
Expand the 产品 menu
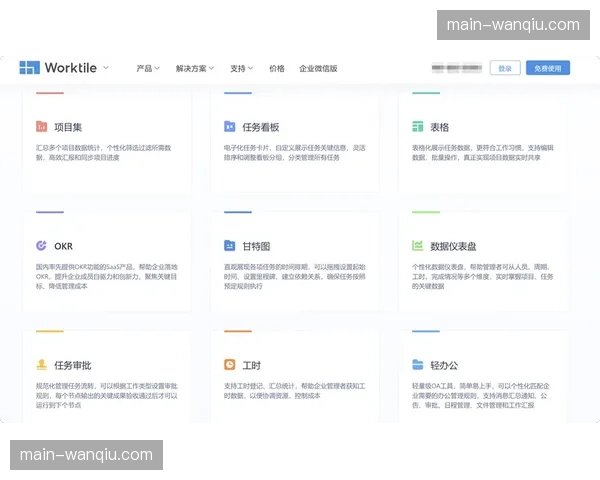(x=148, y=69)
